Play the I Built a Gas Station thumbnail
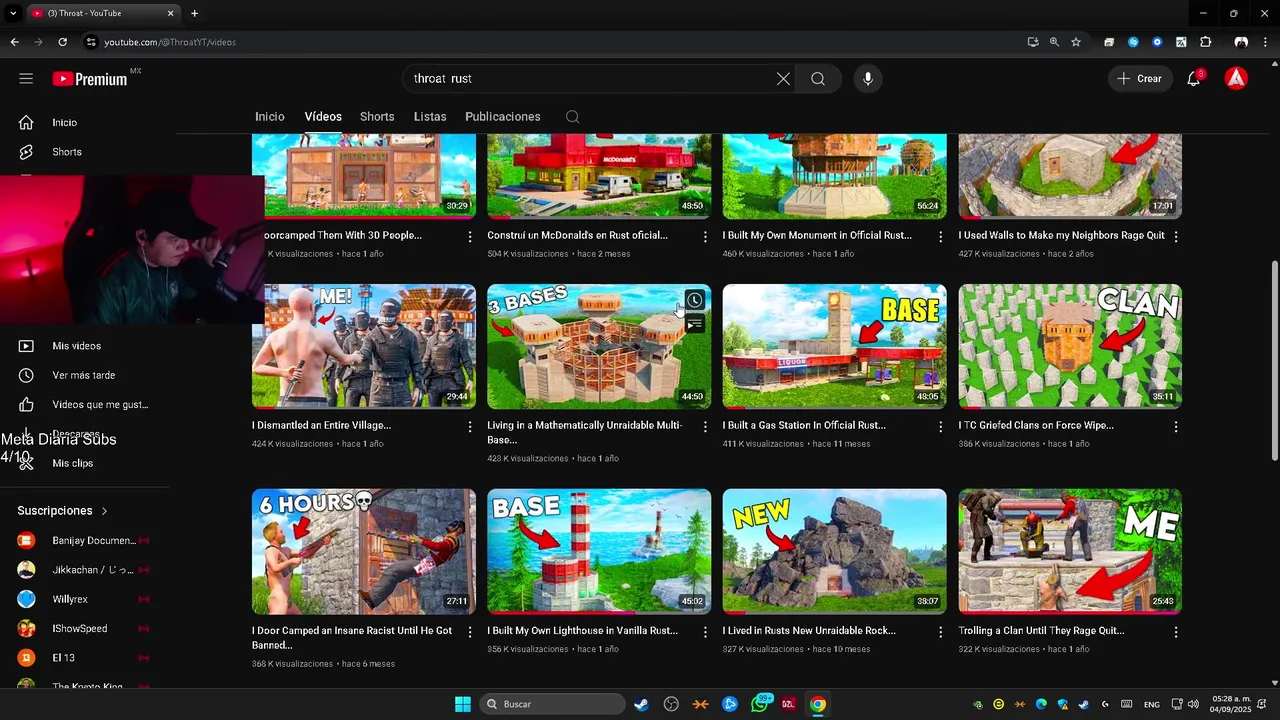Image resolution: width=1280 pixels, height=720 pixels. pyautogui.click(x=834, y=346)
